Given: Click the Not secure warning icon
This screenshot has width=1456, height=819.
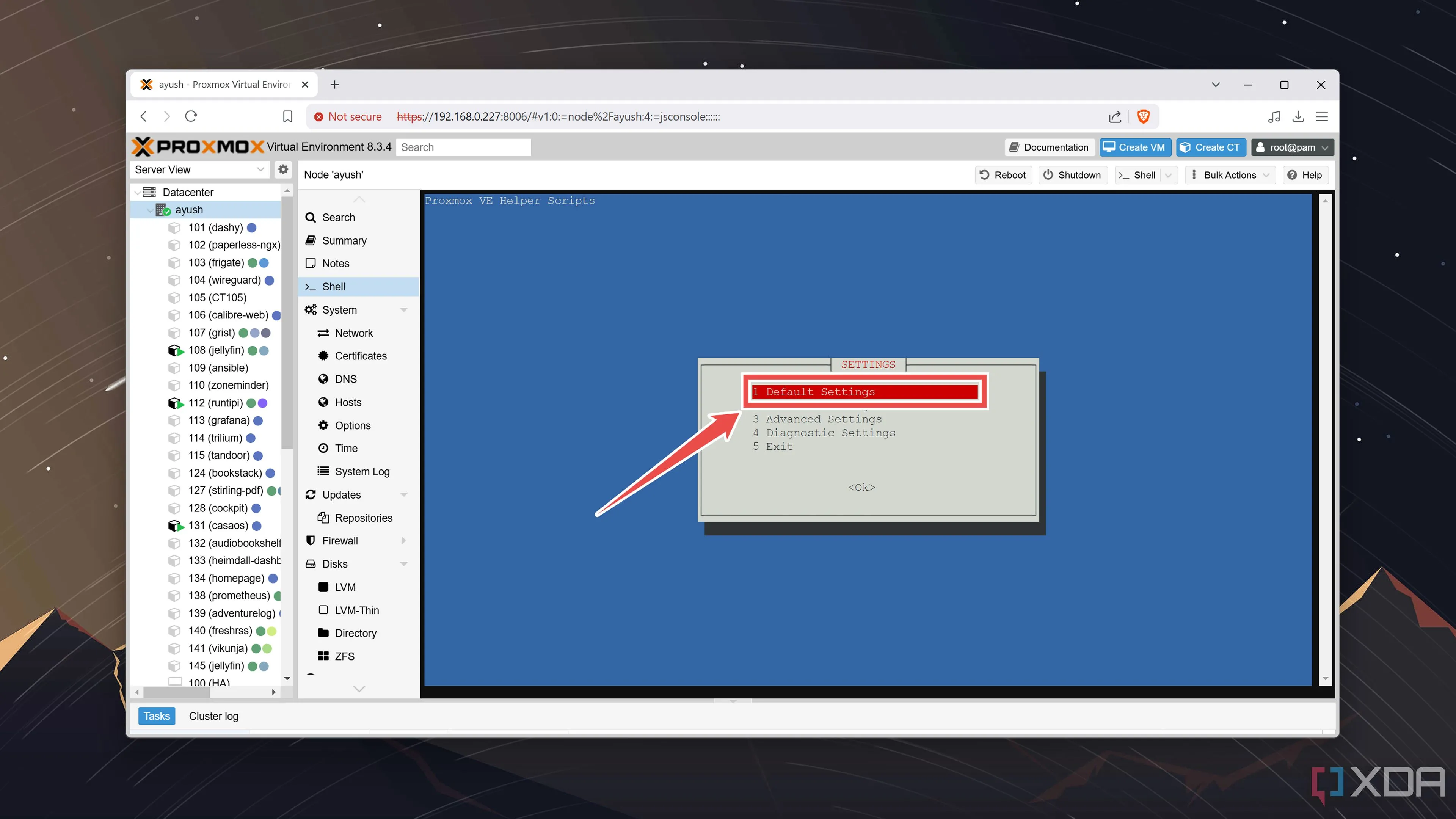Looking at the screenshot, I should click(x=319, y=116).
